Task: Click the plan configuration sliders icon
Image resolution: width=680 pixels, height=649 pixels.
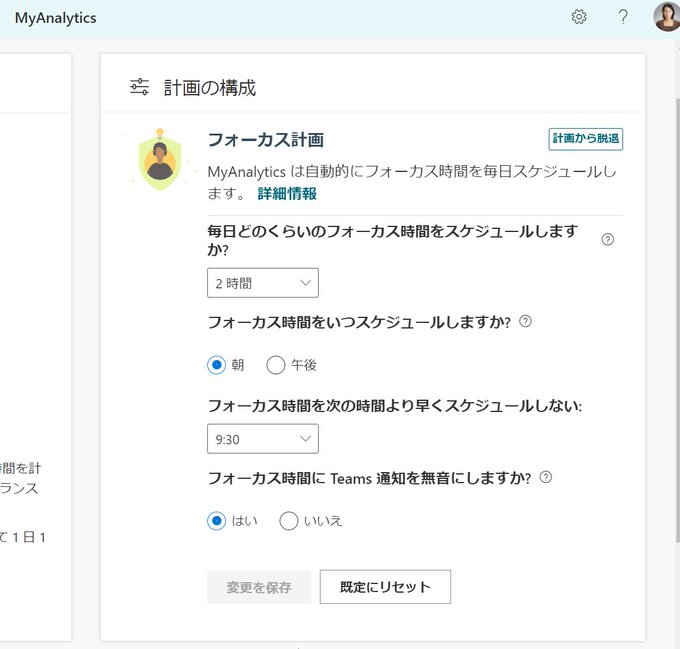Action: [139, 87]
